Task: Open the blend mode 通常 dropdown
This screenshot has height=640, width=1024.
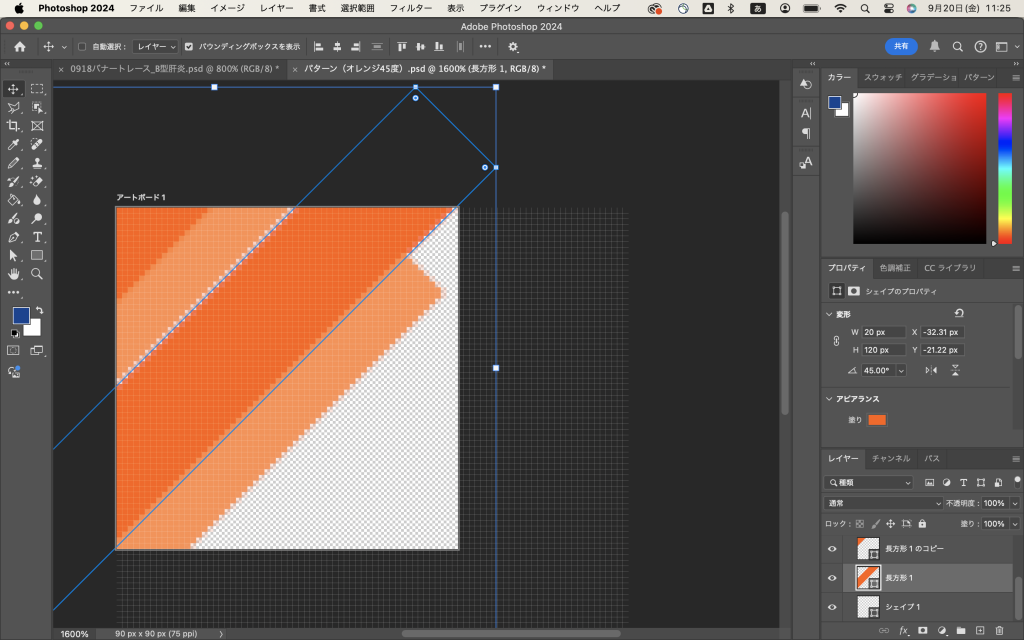Action: 883,503
